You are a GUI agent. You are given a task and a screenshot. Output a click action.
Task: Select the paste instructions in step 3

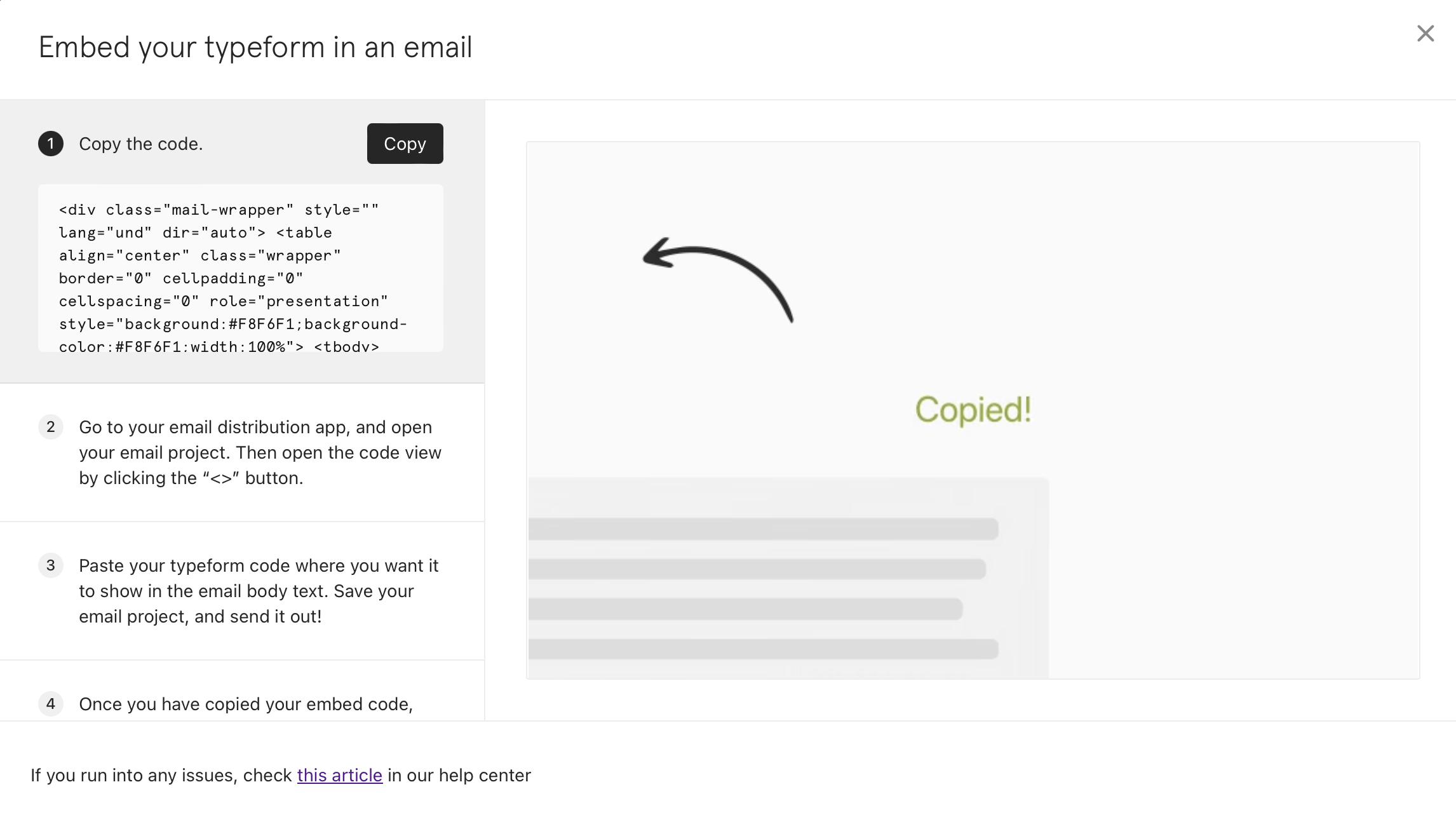click(x=259, y=591)
